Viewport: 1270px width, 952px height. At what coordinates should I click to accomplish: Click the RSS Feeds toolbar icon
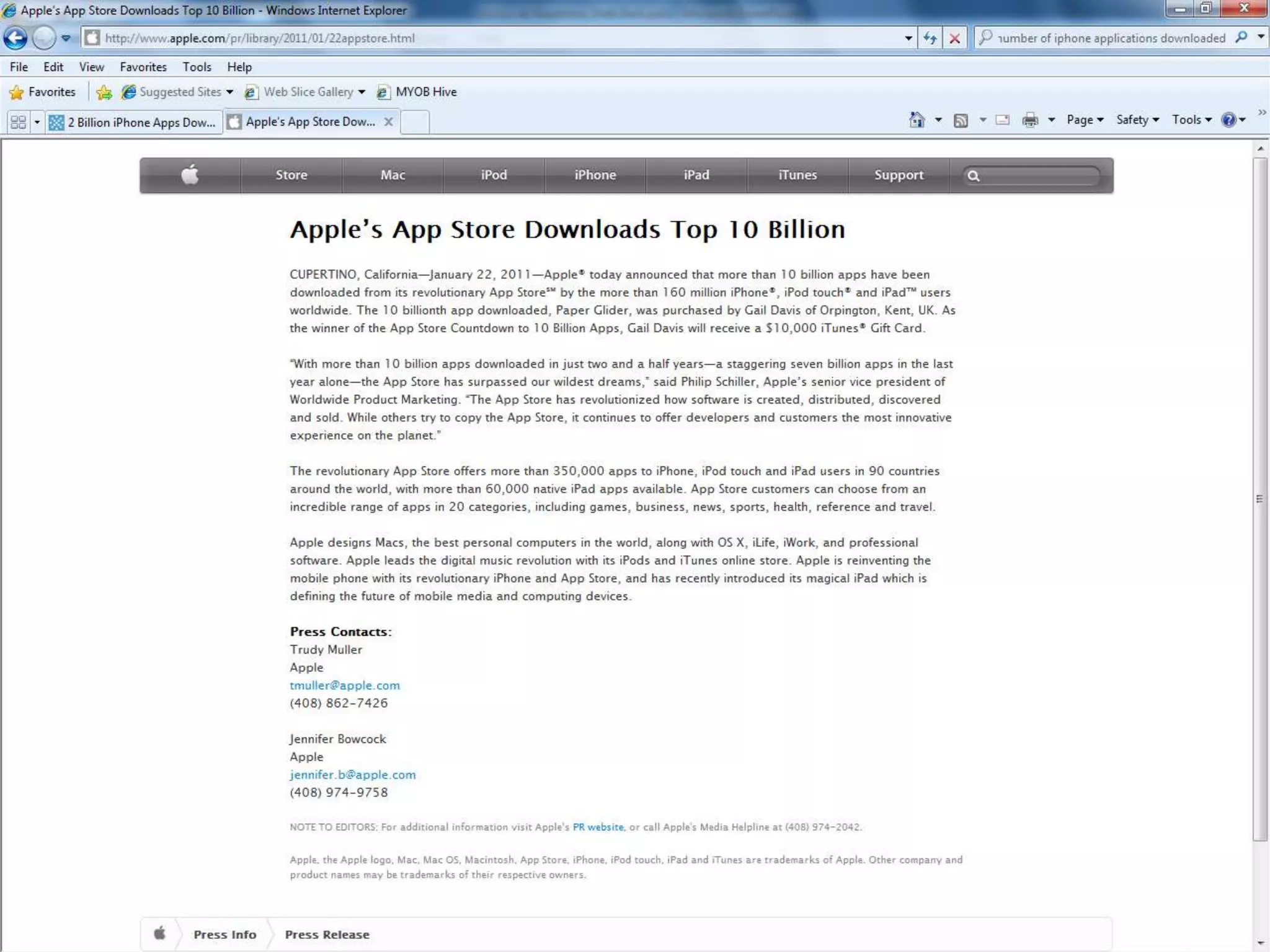pos(961,120)
